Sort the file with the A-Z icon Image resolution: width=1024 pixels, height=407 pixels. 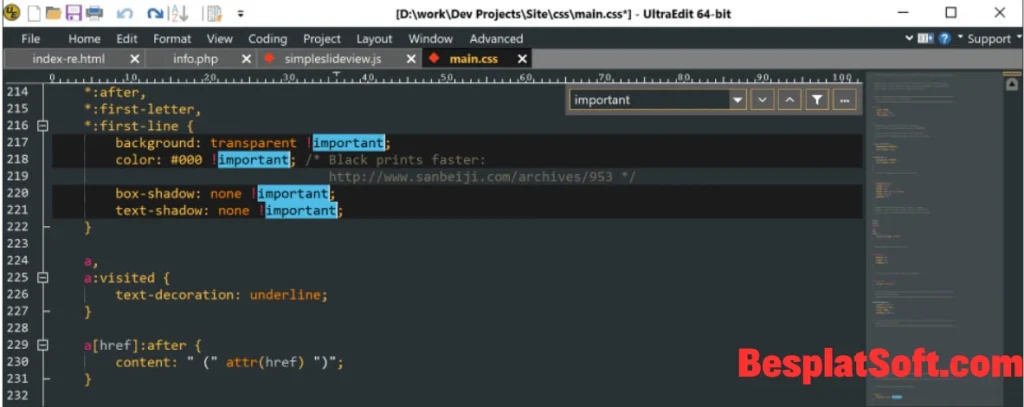(178, 12)
